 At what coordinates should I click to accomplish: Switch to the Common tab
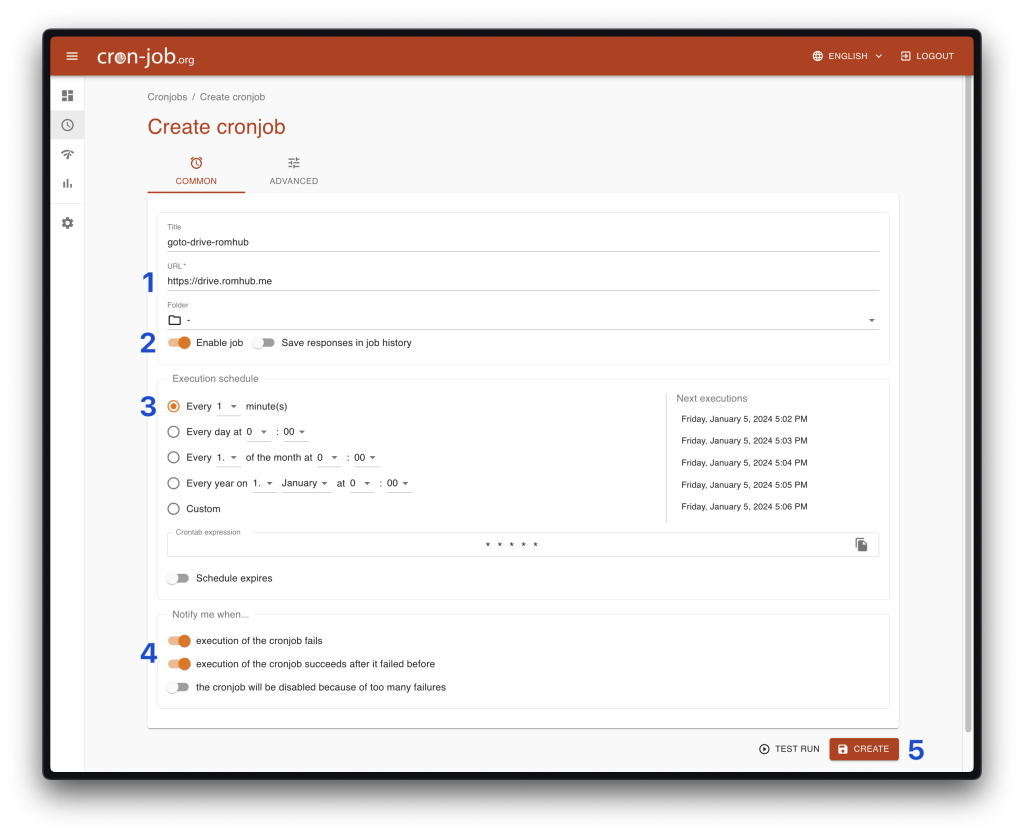coord(196,171)
